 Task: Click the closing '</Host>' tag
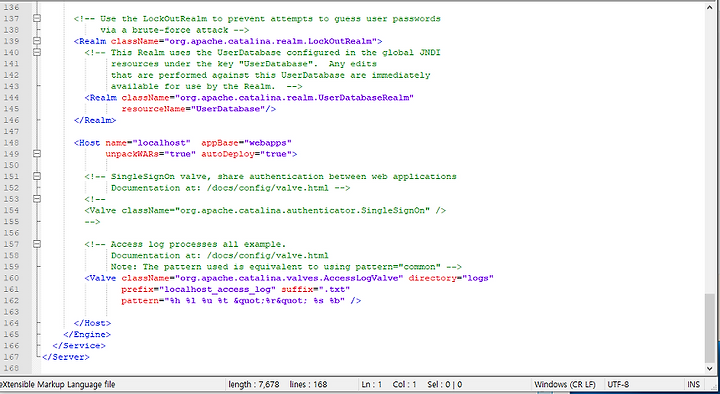tap(92, 323)
